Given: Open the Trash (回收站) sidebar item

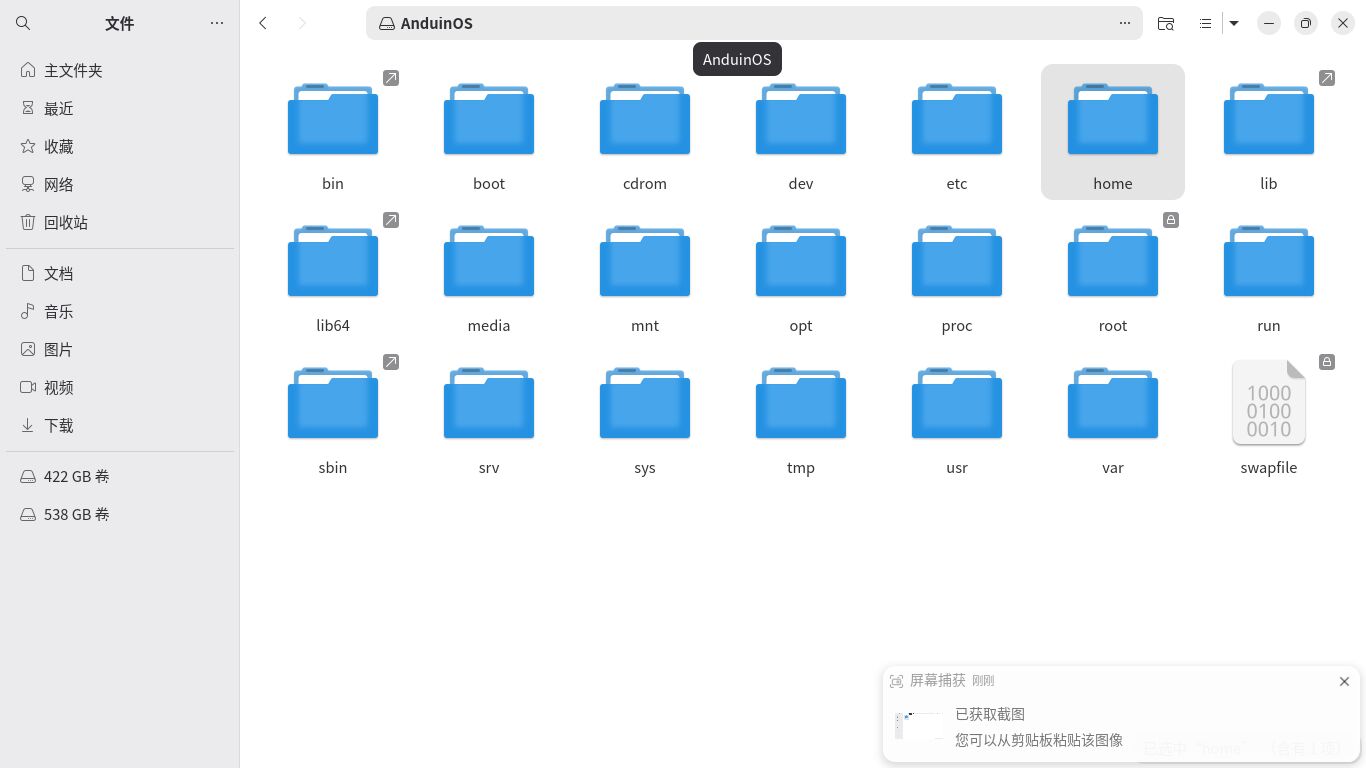Looking at the screenshot, I should pyautogui.click(x=66, y=222).
